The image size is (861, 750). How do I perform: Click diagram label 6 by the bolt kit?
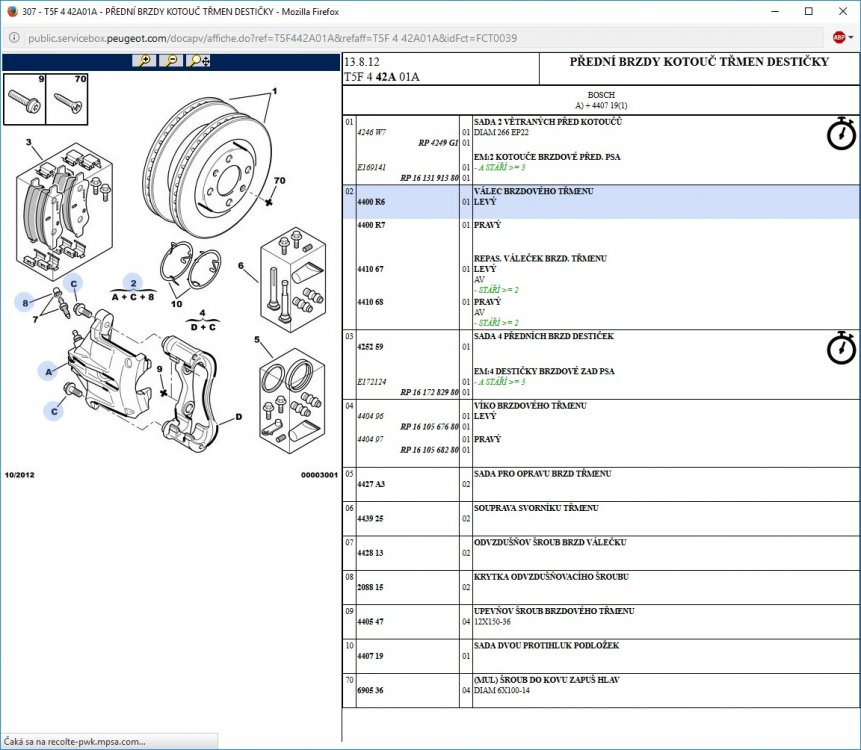241,266
